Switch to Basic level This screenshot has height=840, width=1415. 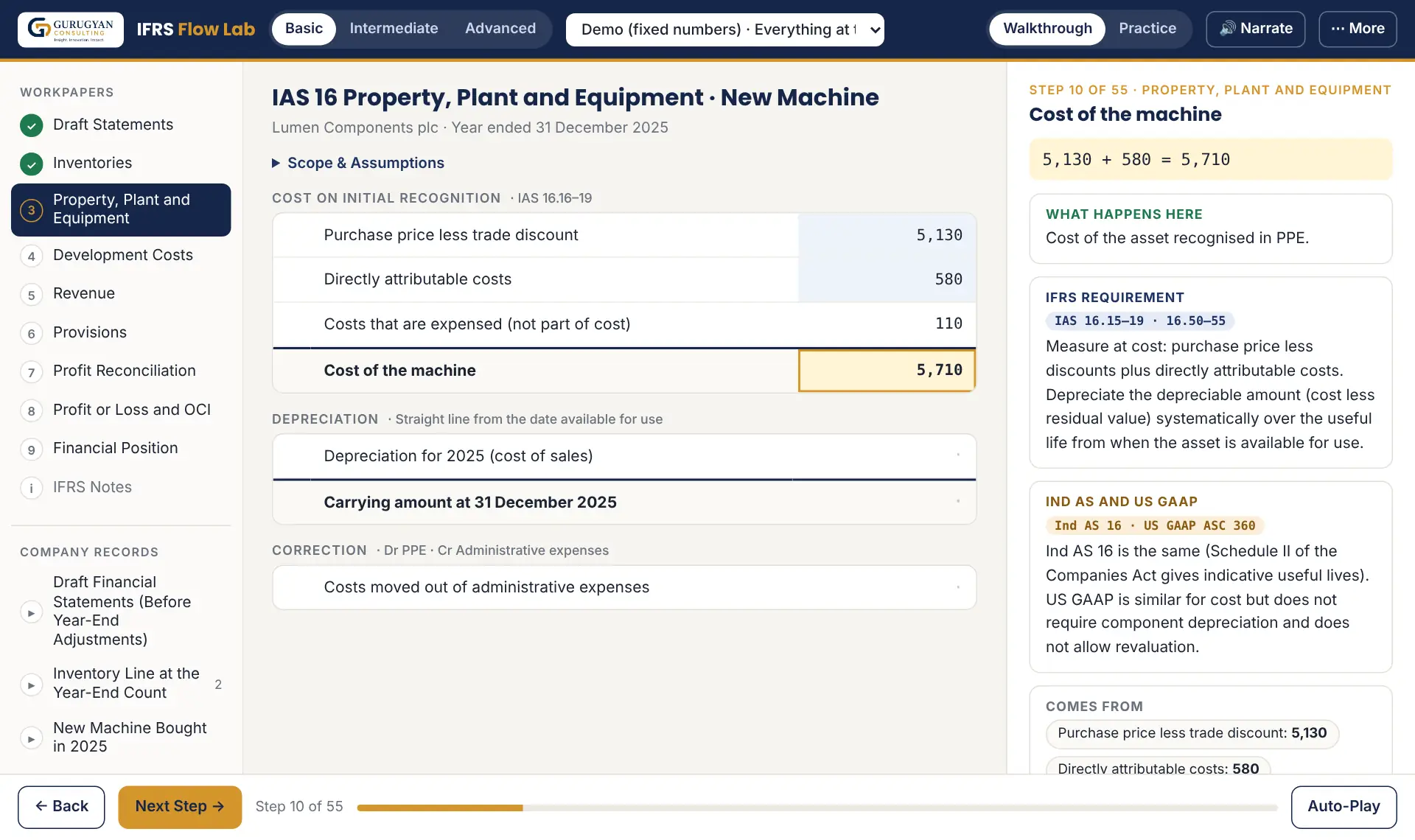[304, 29]
